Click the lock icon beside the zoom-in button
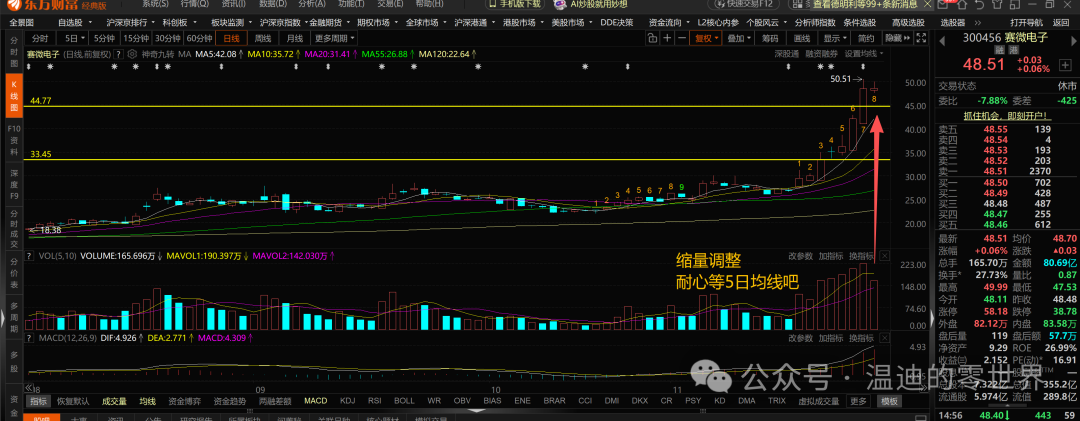Image resolution: width=1080 pixels, height=421 pixels. (652, 38)
